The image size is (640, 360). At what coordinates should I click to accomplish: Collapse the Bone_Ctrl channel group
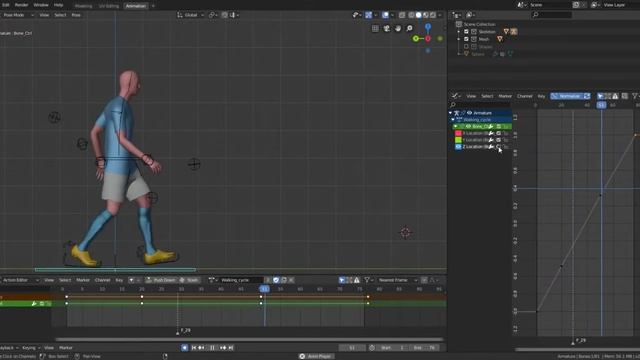click(x=456, y=127)
